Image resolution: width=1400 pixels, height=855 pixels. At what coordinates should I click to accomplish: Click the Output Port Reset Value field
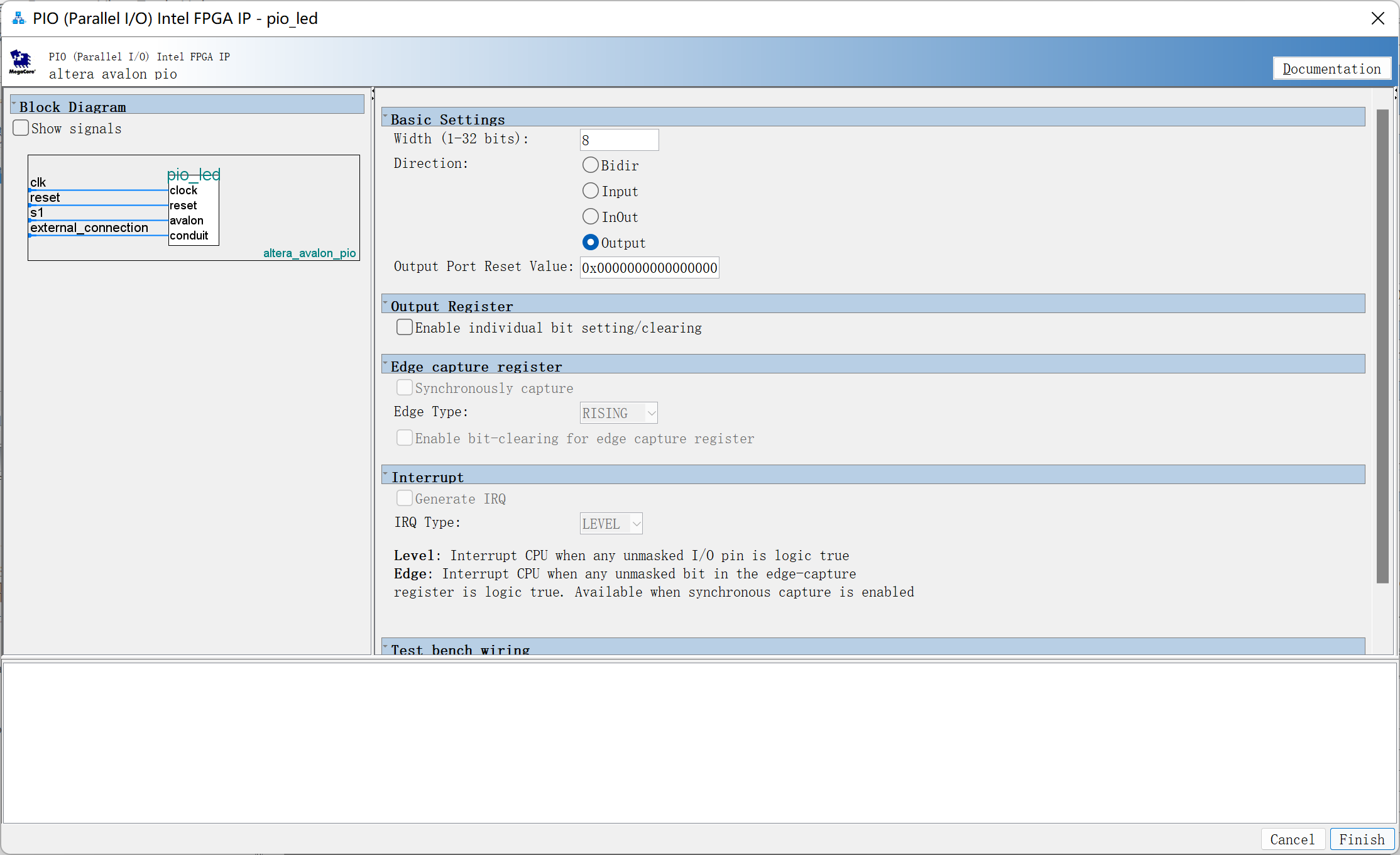(x=649, y=268)
